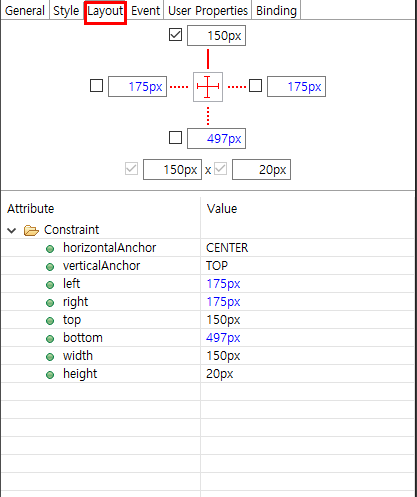Image resolution: width=417 pixels, height=497 pixels.
Task: Collapse the Constraint tree node
Action: pos(12,230)
